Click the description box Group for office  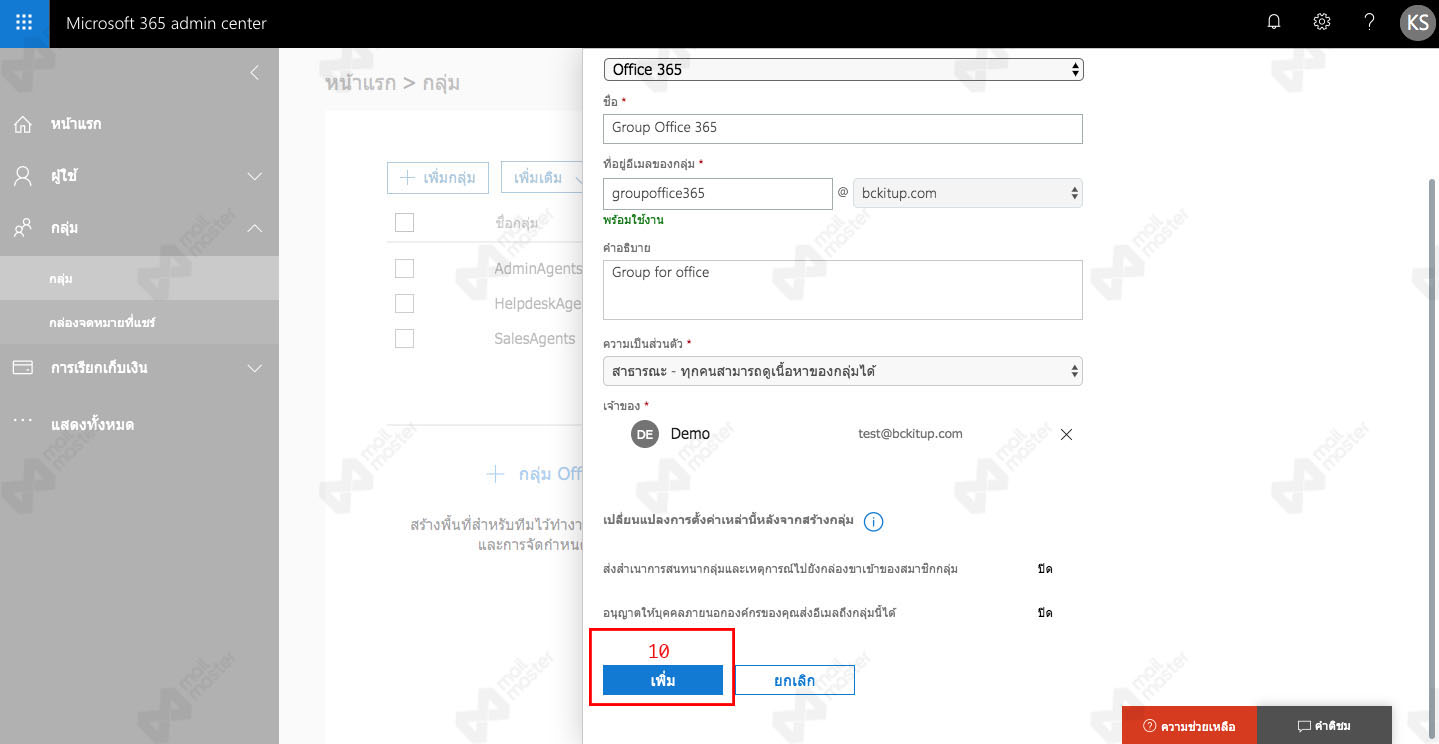[843, 290]
